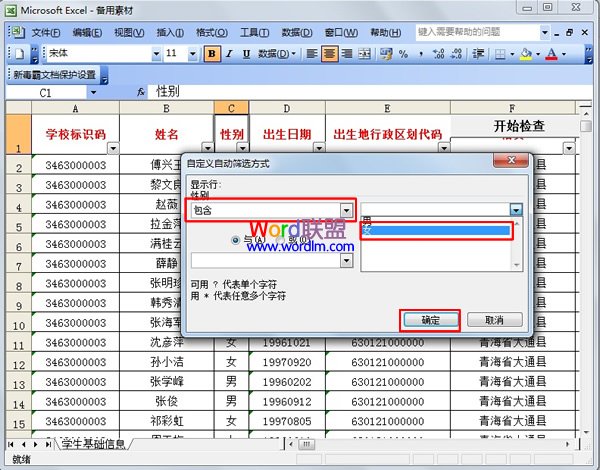
Task: Select column C header
Action: click(x=231, y=108)
